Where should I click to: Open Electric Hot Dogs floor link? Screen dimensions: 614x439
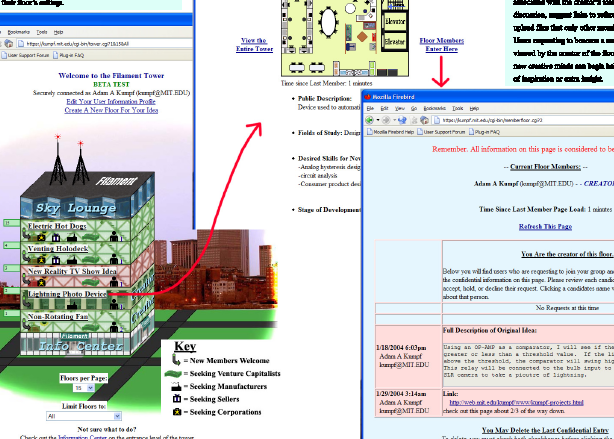pyautogui.click(x=57, y=226)
